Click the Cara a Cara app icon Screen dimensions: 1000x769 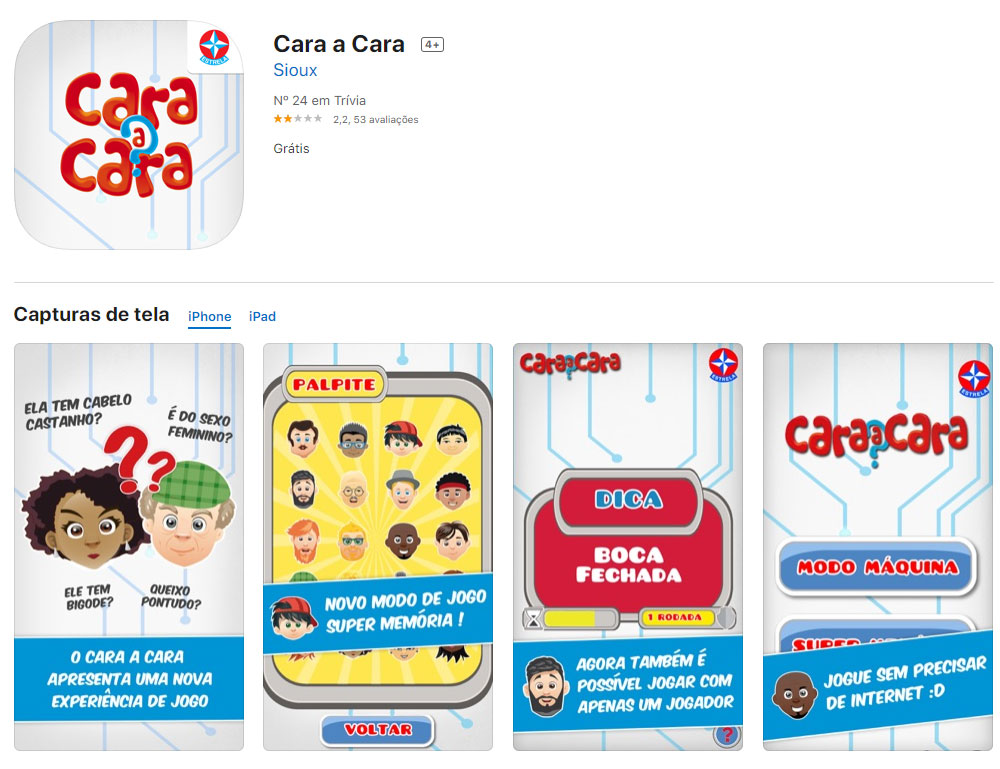(129, 135)
